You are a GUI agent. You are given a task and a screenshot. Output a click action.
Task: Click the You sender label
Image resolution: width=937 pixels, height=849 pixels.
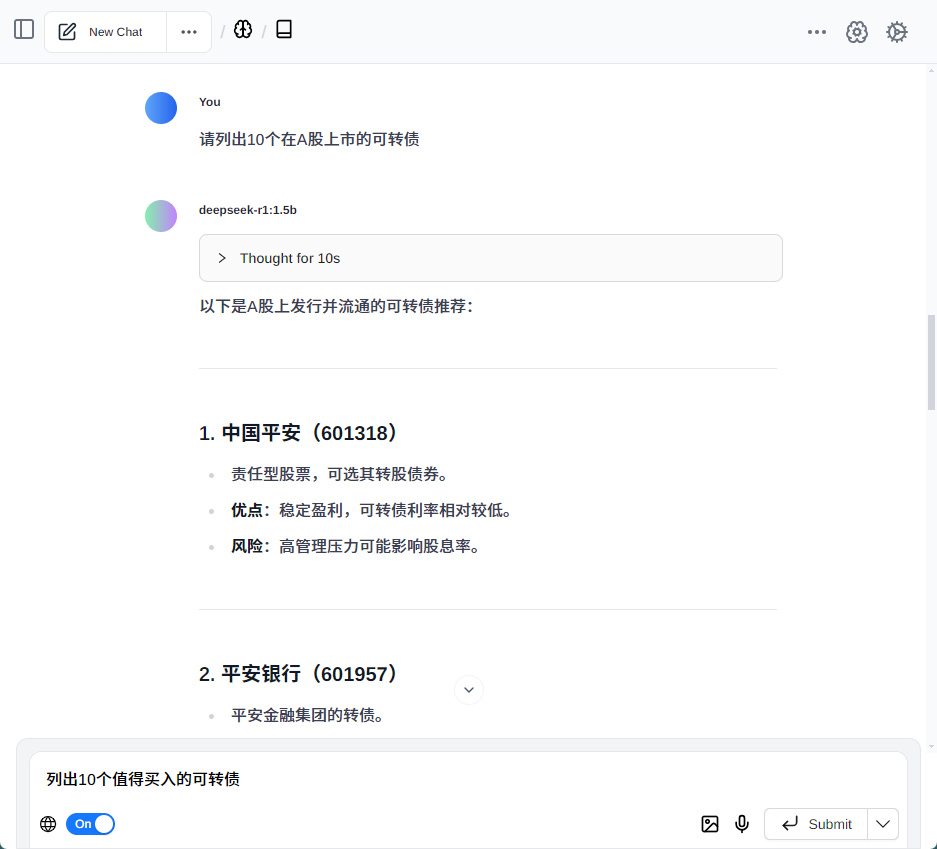(210, 102)
